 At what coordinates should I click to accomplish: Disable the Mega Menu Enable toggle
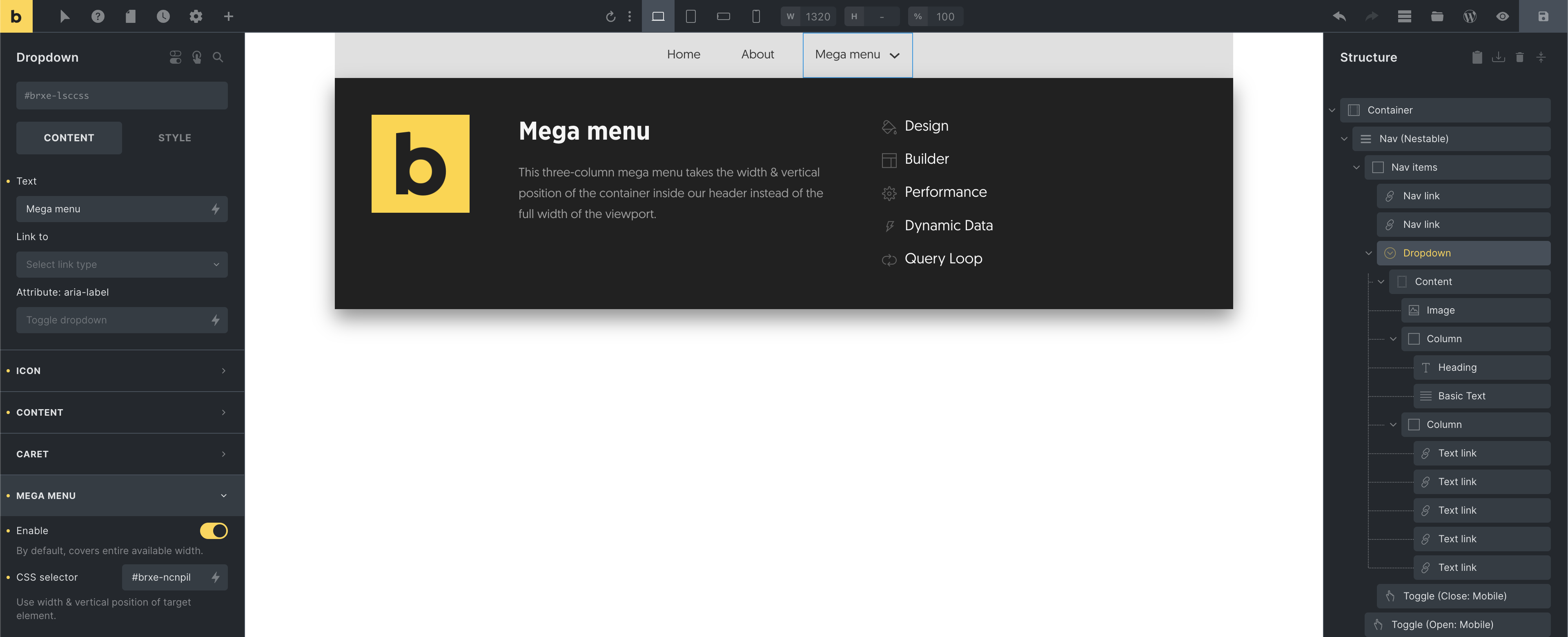click(x=214, y=530)
